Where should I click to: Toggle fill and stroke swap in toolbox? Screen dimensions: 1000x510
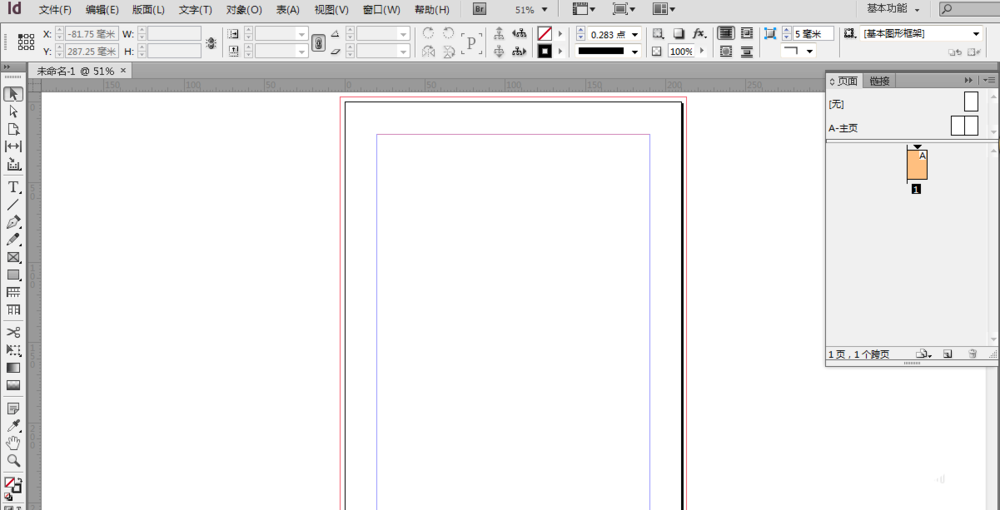(x=18, y=481)
